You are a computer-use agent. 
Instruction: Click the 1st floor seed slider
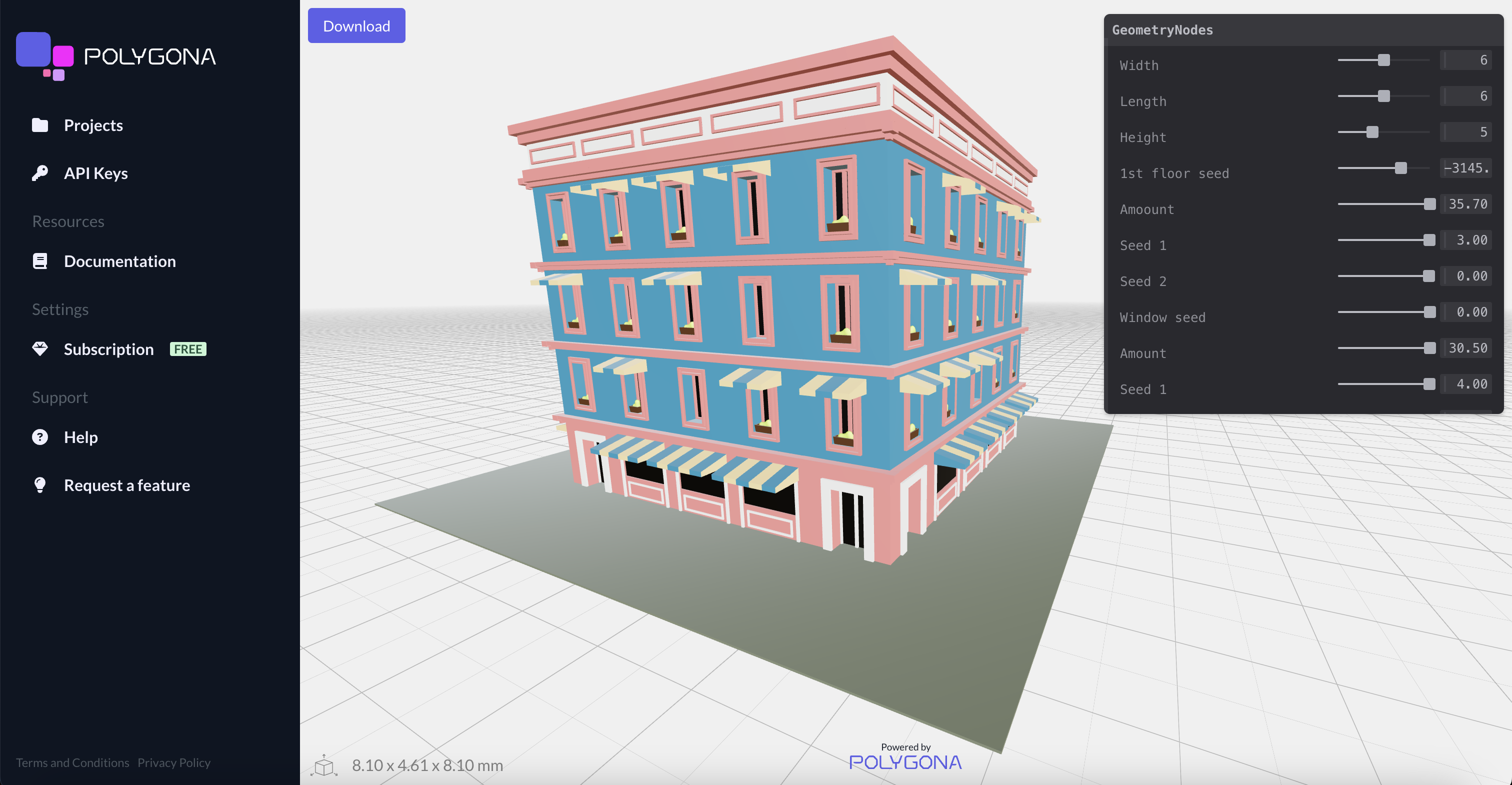point(1400,168)
